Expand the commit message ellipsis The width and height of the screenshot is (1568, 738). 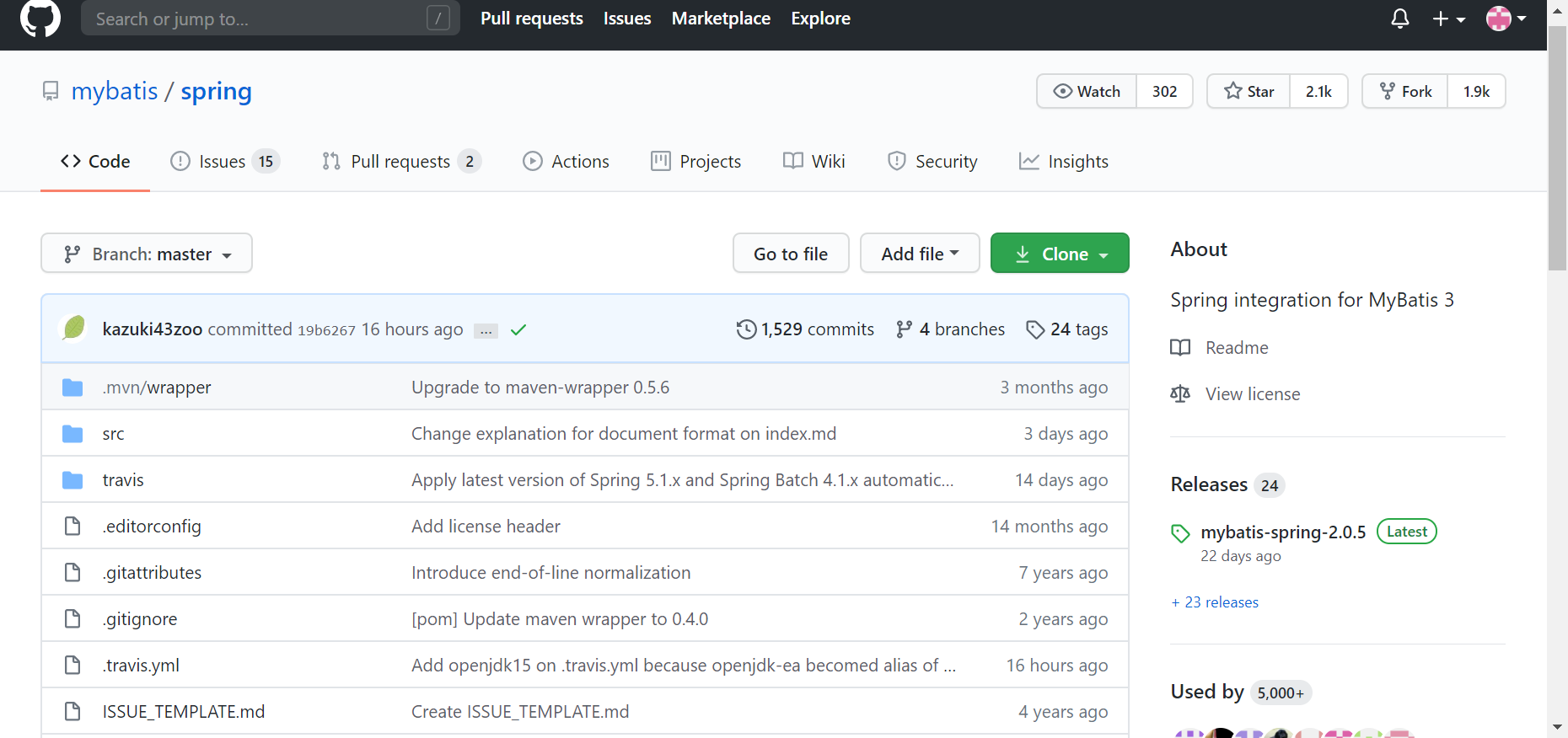(x=486, y=331)
